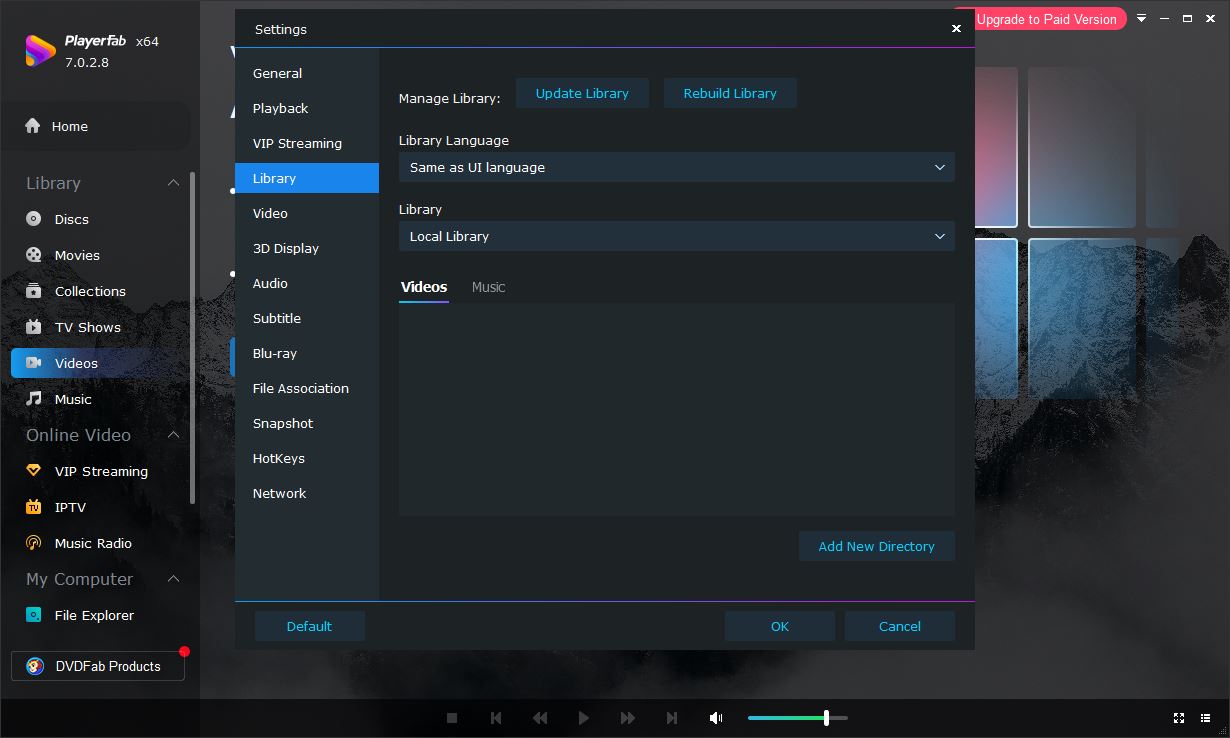Open the IPTV icon
This screenshot has width=1230, height=738.
pos(34,507)
